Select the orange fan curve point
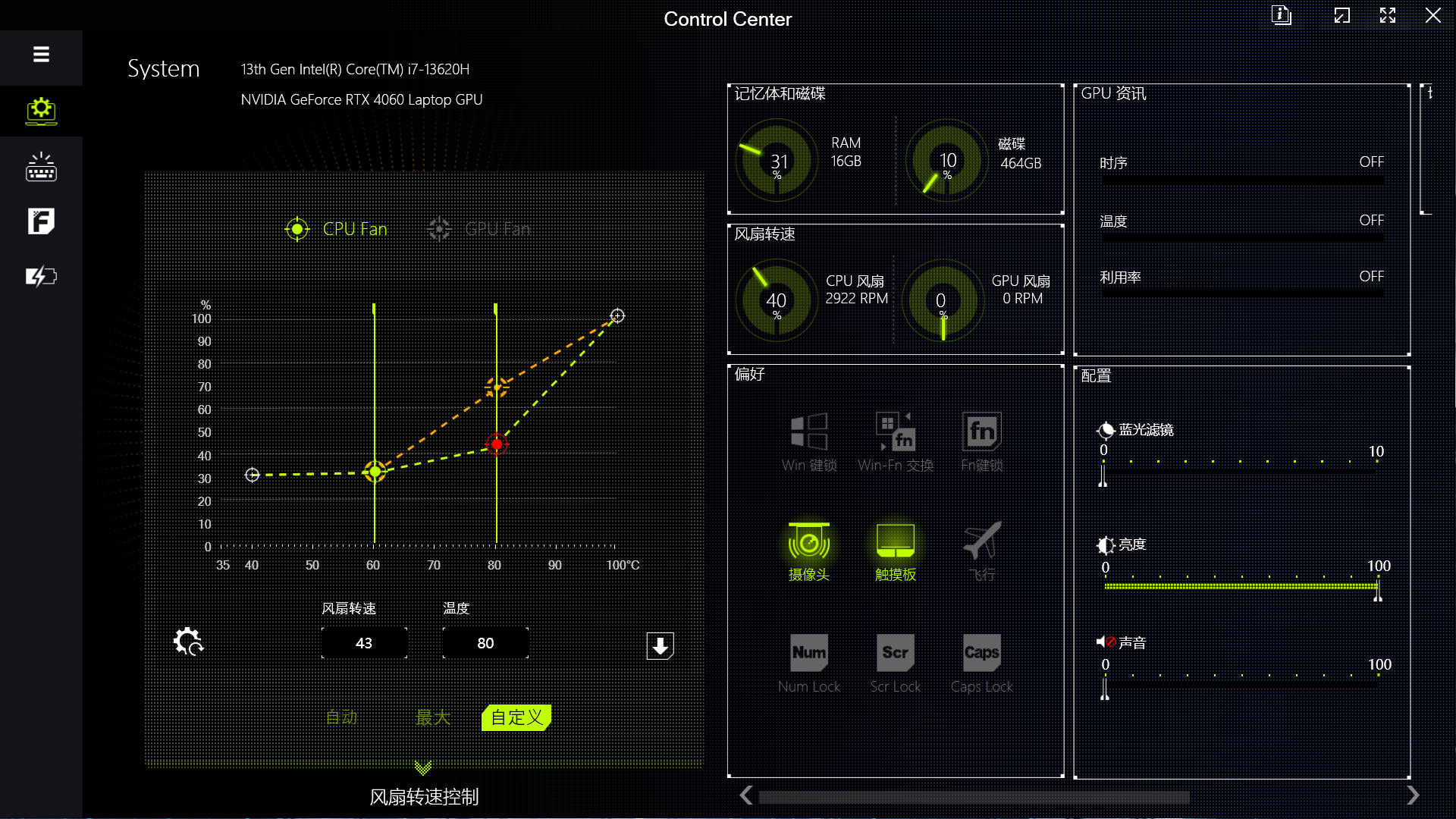The width and height of the screenshot is (1456, 819). (x=497, y=388)
